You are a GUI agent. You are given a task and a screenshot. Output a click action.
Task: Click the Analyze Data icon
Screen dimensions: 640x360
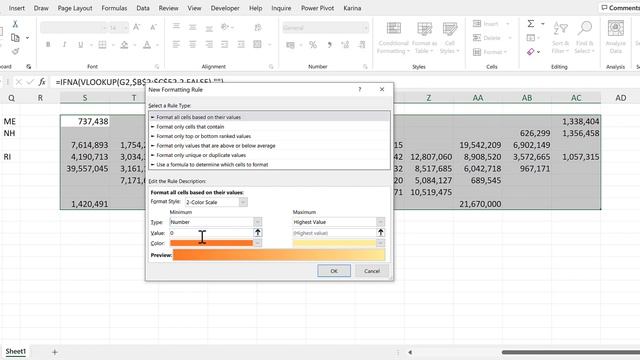[616, 38]
